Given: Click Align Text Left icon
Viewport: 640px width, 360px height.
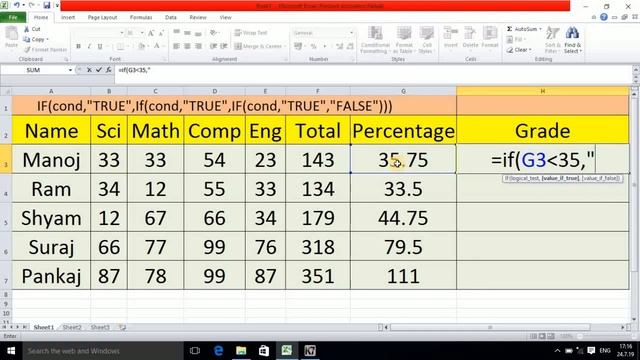Looking at the screenshot, I should 176,47.
